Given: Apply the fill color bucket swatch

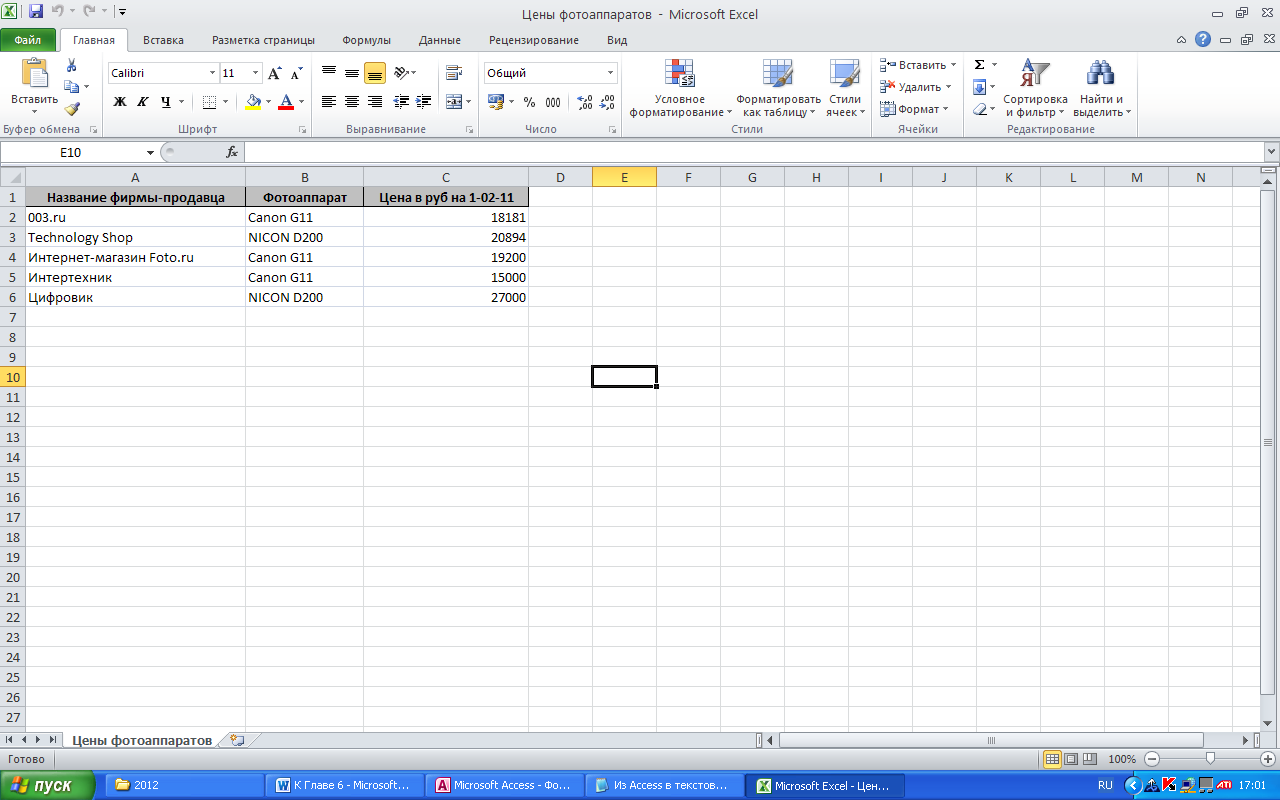Looking at the screenshot, I should (x=253, y=101).
